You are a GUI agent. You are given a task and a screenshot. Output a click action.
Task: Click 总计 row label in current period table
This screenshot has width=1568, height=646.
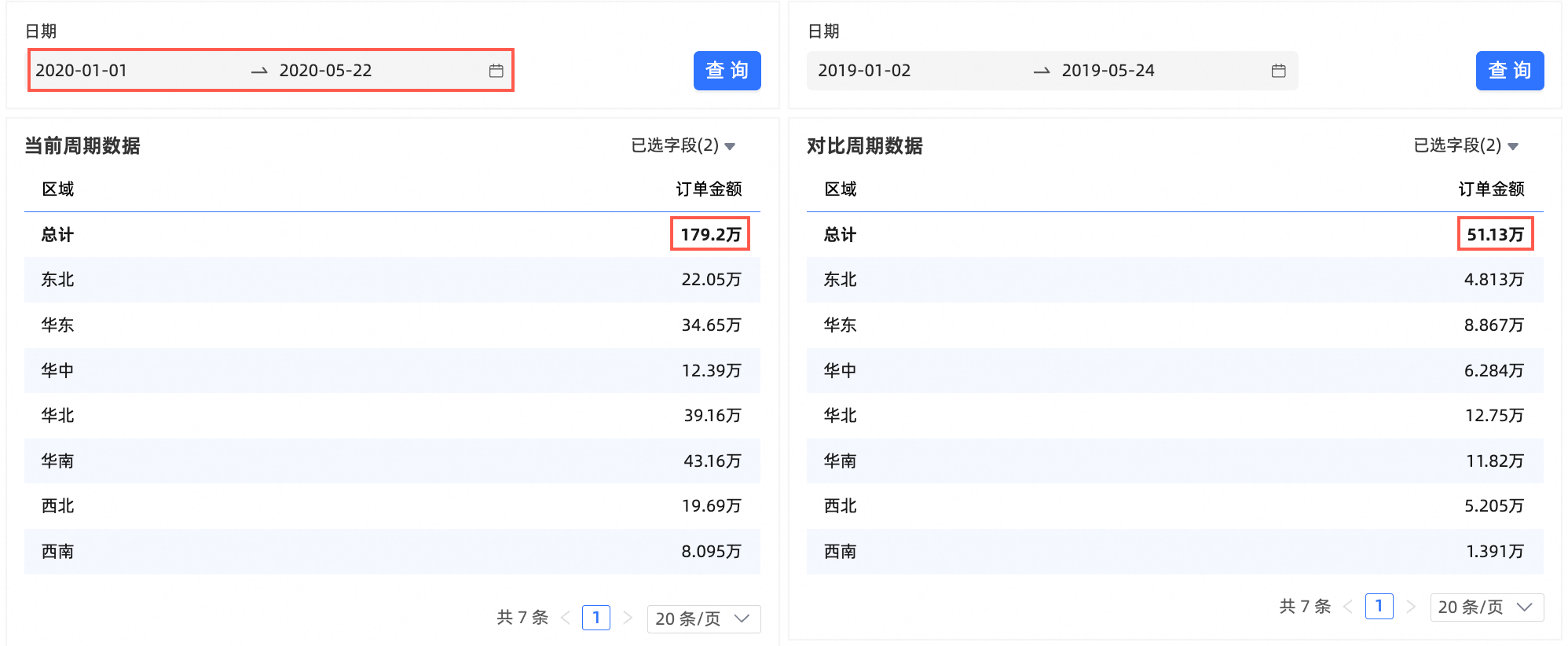[x=57, y=234]
